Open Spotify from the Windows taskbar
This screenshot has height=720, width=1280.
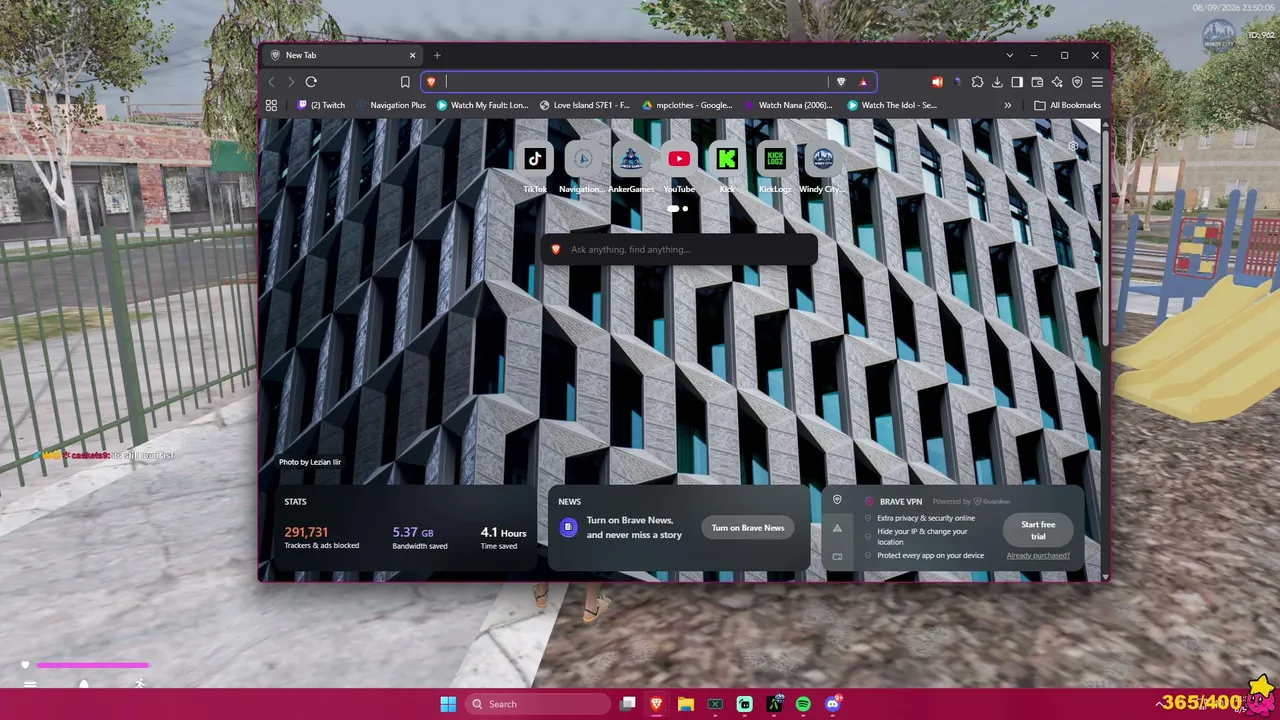pos(804,704)
